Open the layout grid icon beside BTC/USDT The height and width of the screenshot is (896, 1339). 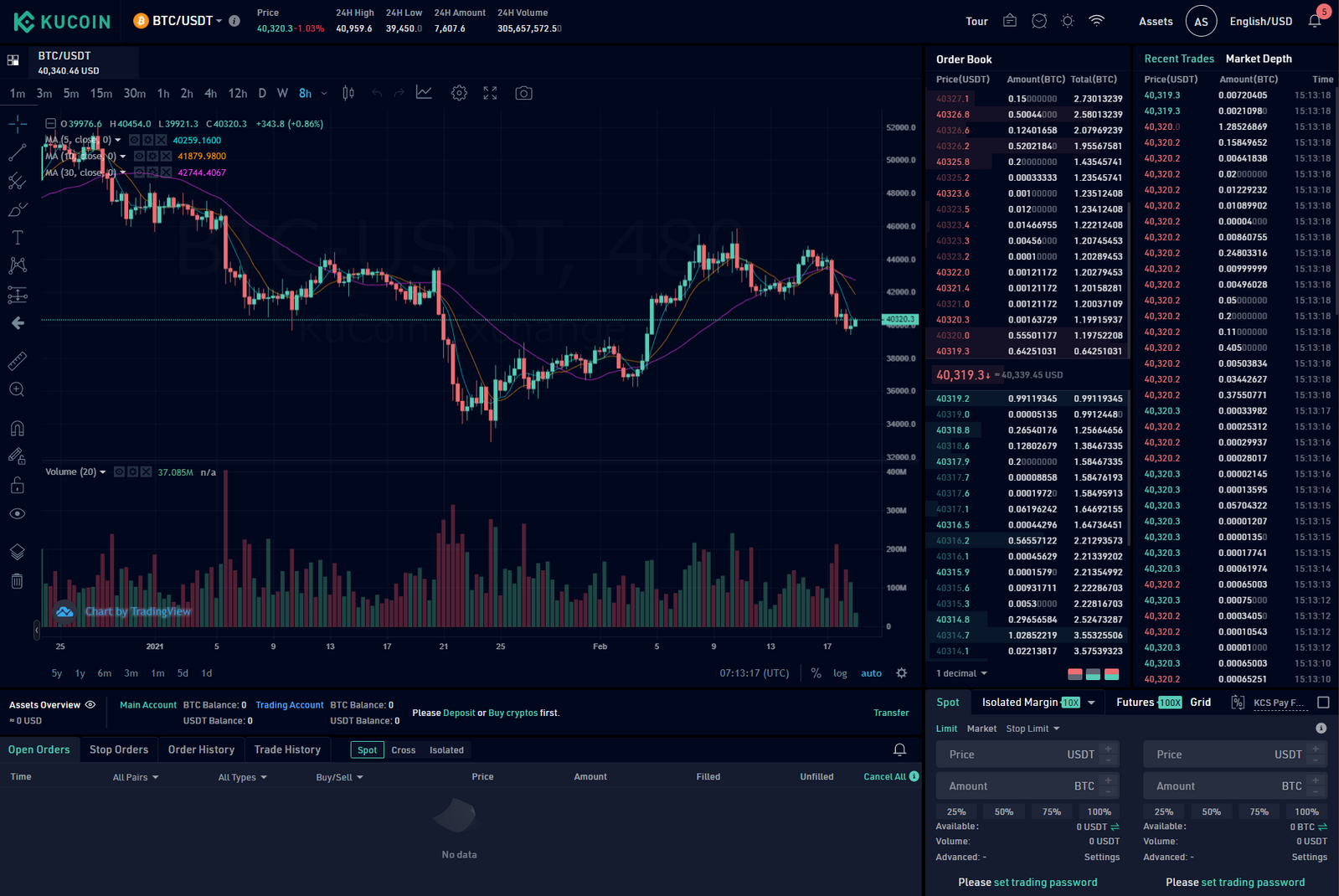coord(13,60)
